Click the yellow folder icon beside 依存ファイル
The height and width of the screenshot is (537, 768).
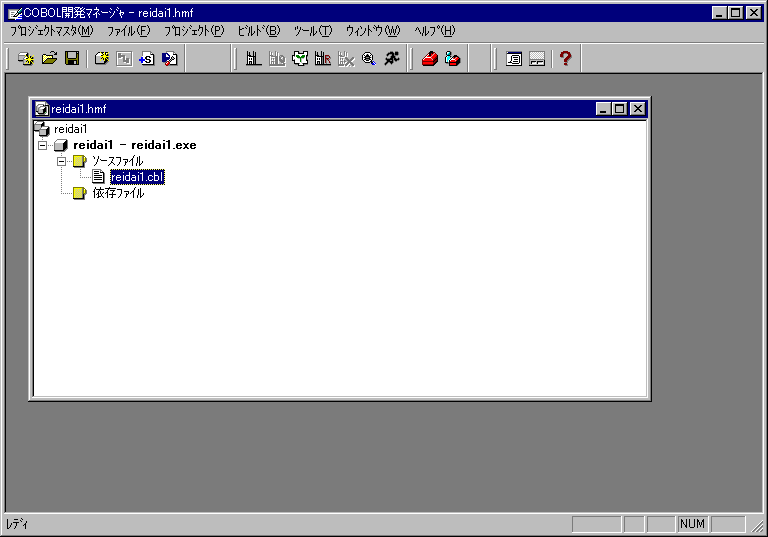click(x=79, y=193)
